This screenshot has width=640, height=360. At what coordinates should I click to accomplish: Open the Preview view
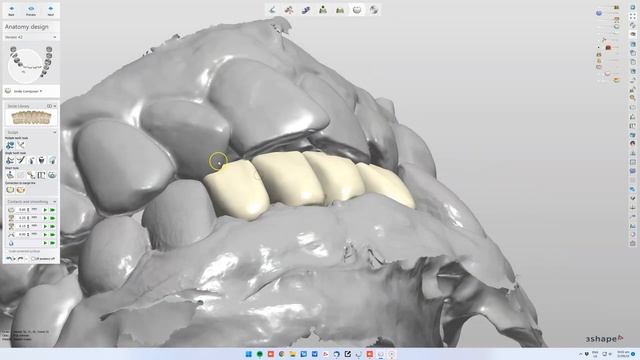click(x=31, y=10)
